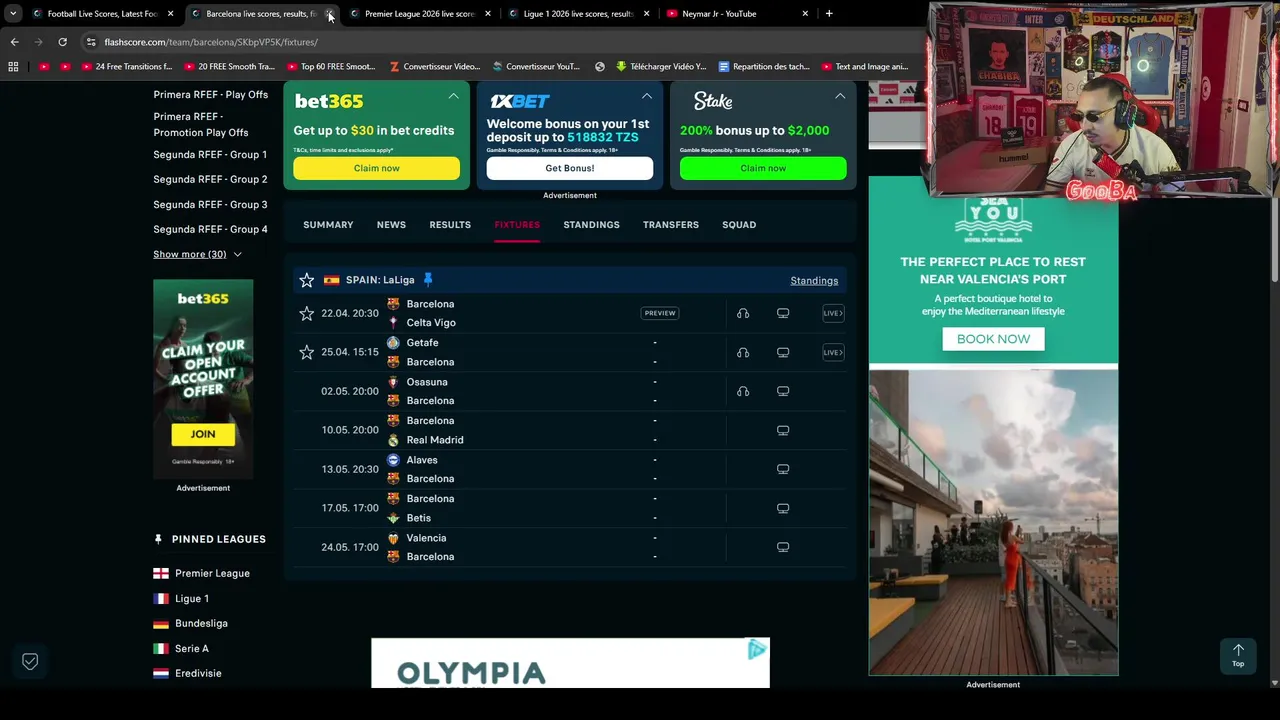Screen dimensions: 1280x720
Task: Click the shield icon at bottom left
Action: click(30, 661)
